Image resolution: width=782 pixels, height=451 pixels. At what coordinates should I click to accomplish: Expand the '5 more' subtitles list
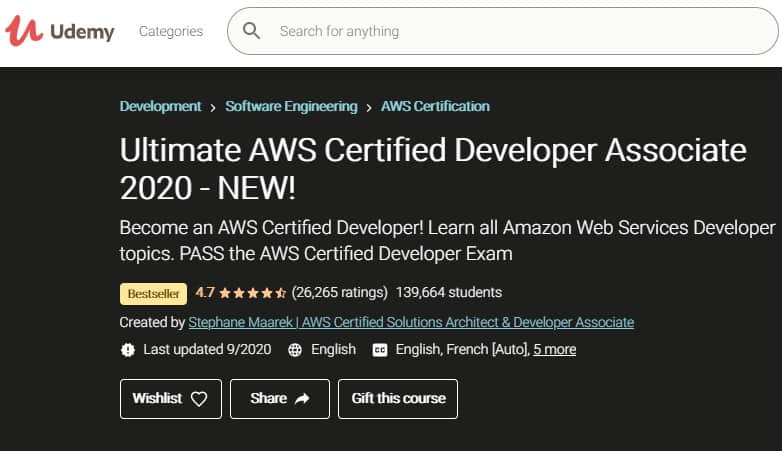click(554, 349)
